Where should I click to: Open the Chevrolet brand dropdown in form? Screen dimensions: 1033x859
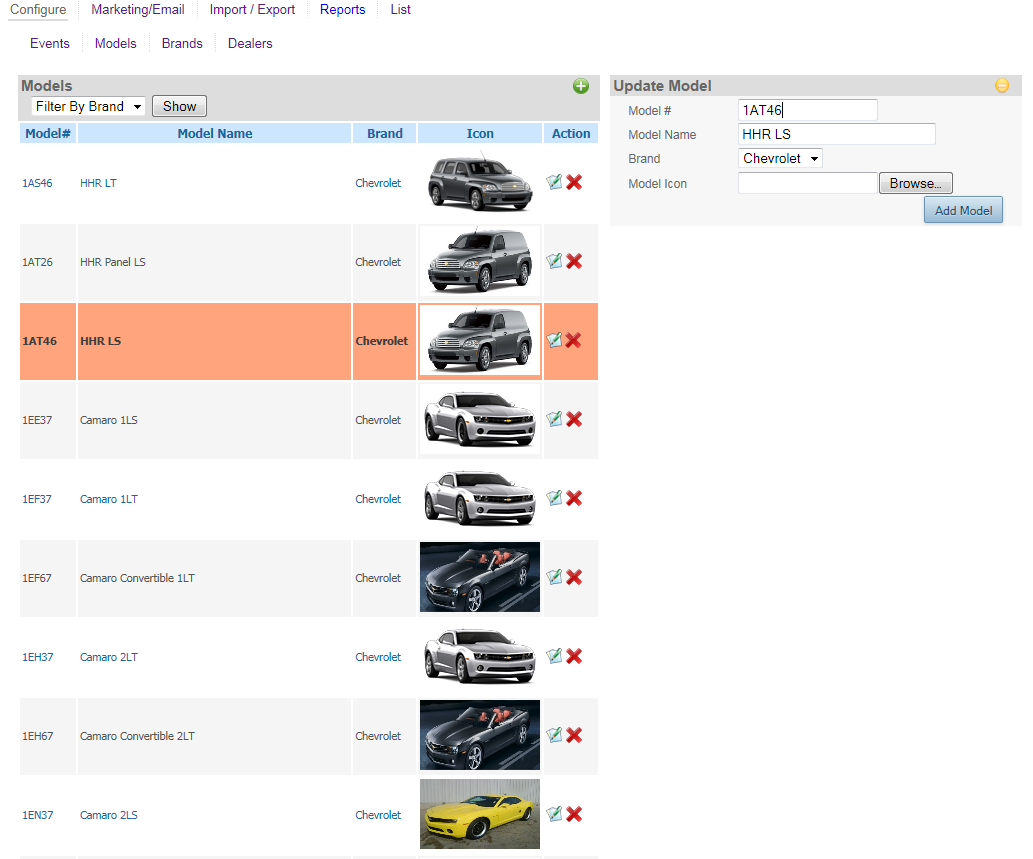pos(780,159)
